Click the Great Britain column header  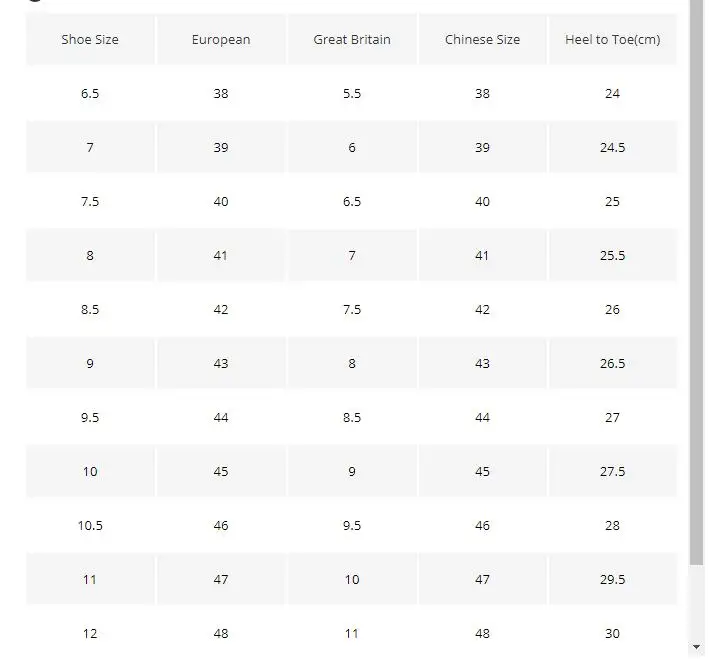(352, 39)
